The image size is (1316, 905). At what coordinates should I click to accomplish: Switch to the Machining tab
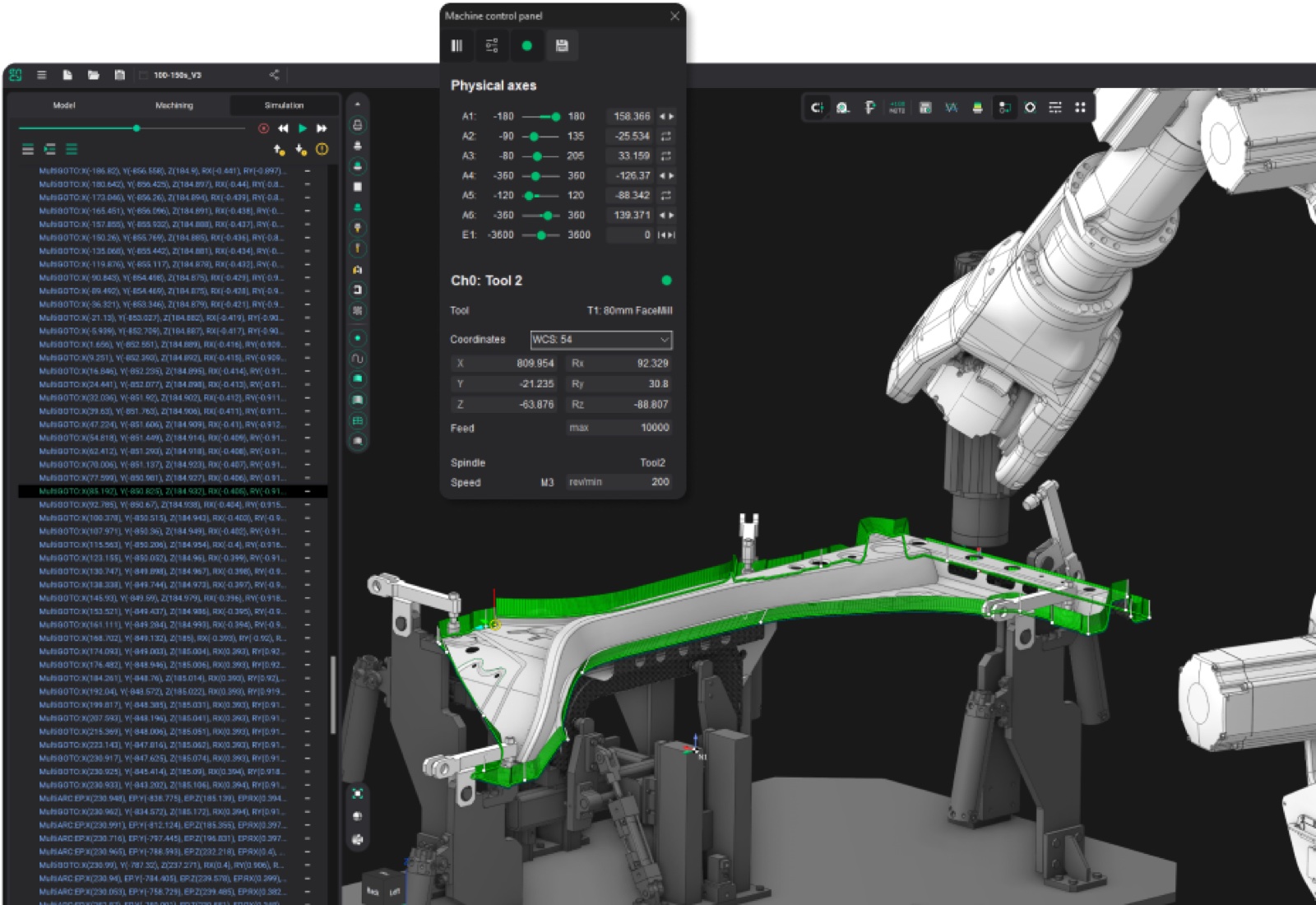[174, 105]
